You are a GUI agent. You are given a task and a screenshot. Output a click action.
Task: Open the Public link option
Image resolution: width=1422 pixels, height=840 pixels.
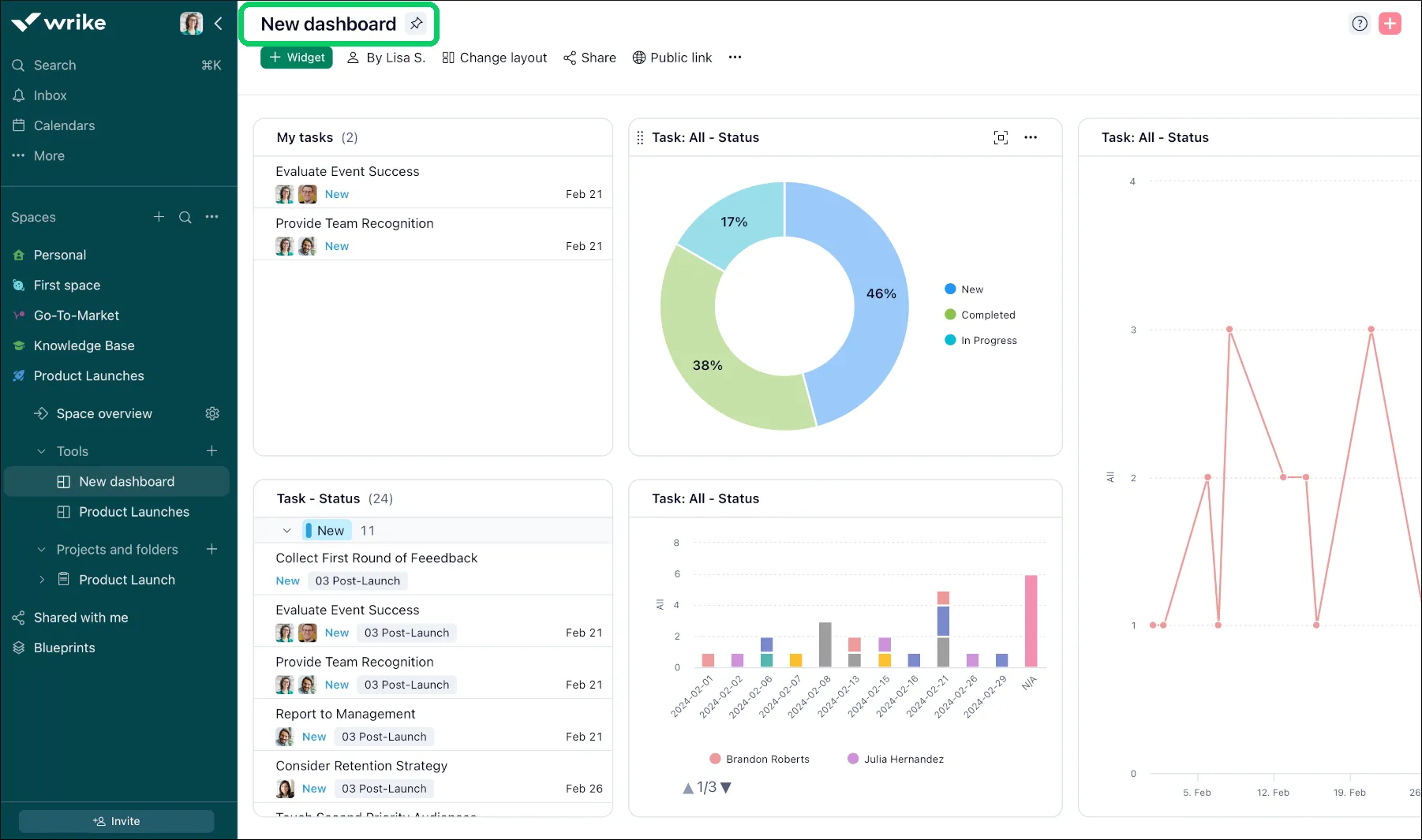(672, 57)
